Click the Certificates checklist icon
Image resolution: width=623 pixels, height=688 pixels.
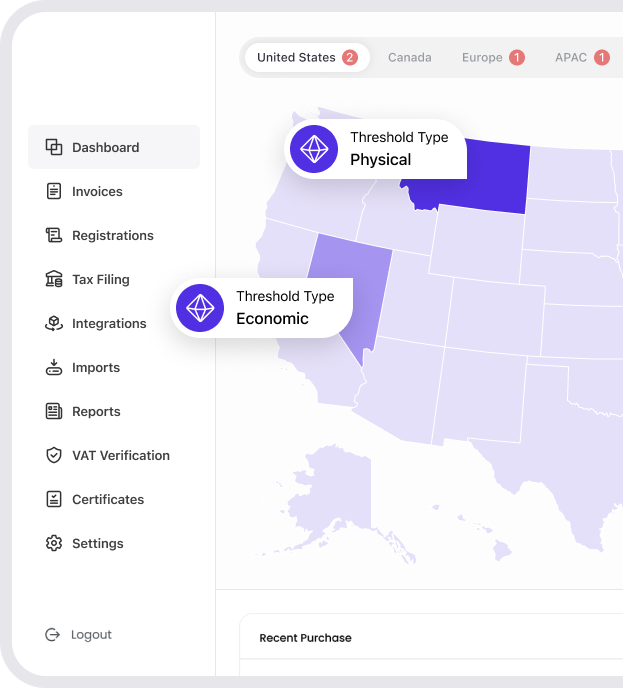(x=54, y=499)
